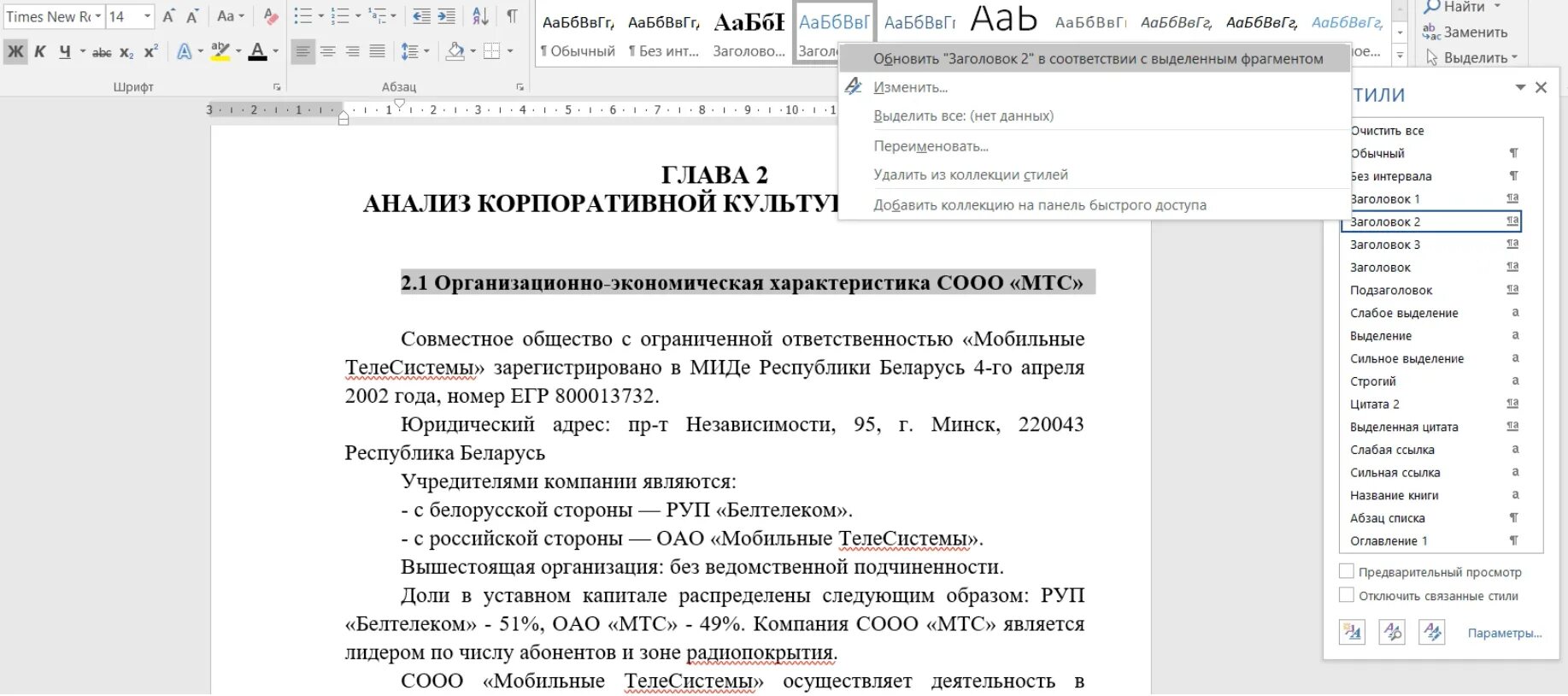Open Styles pane options arrow
This screenshot has width=1568, height=696.
(1520, 87)
